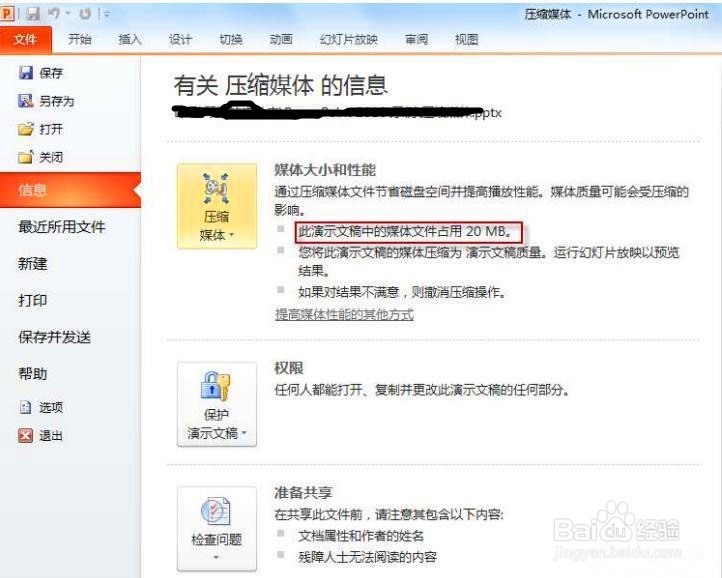Select 信息 in the backstage menu

tap(70, 190)
